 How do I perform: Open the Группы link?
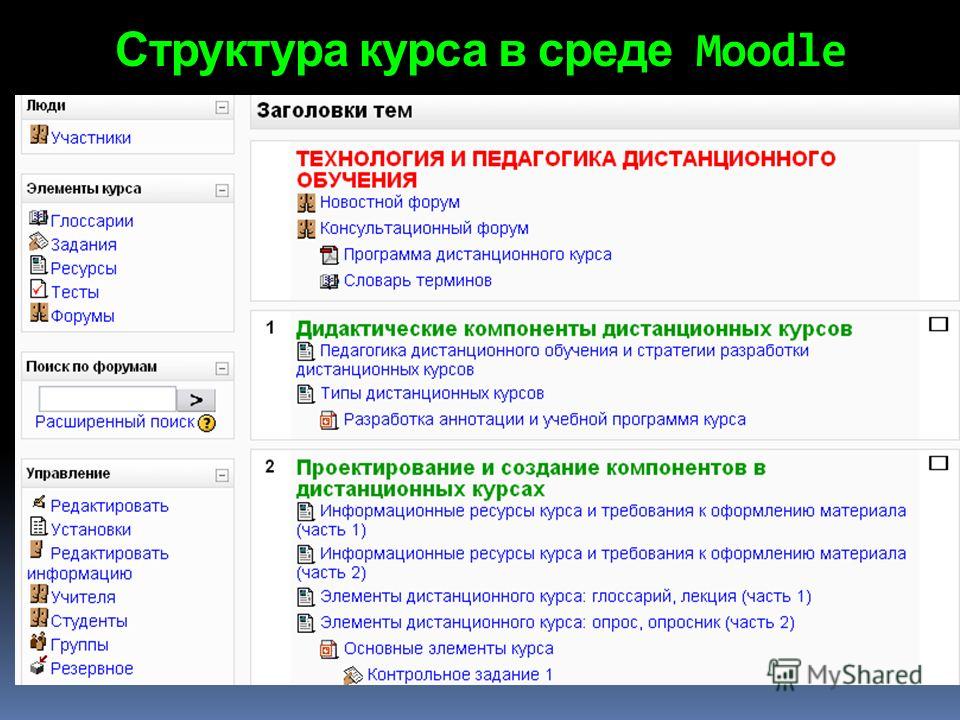[x=80, y=645]
